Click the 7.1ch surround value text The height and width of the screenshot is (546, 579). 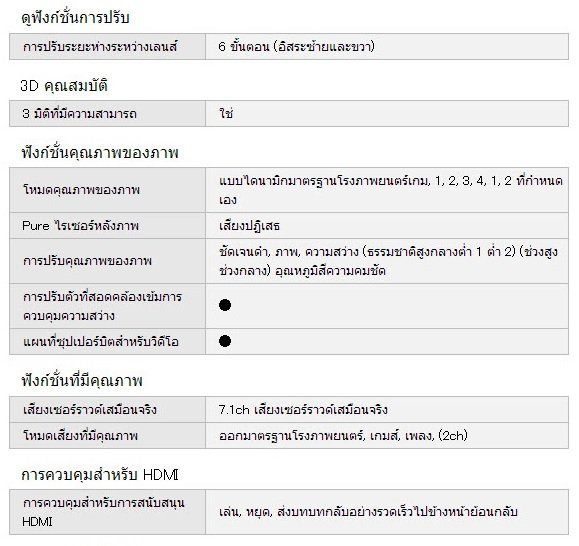pyautogui.click(x=303, y=409)
